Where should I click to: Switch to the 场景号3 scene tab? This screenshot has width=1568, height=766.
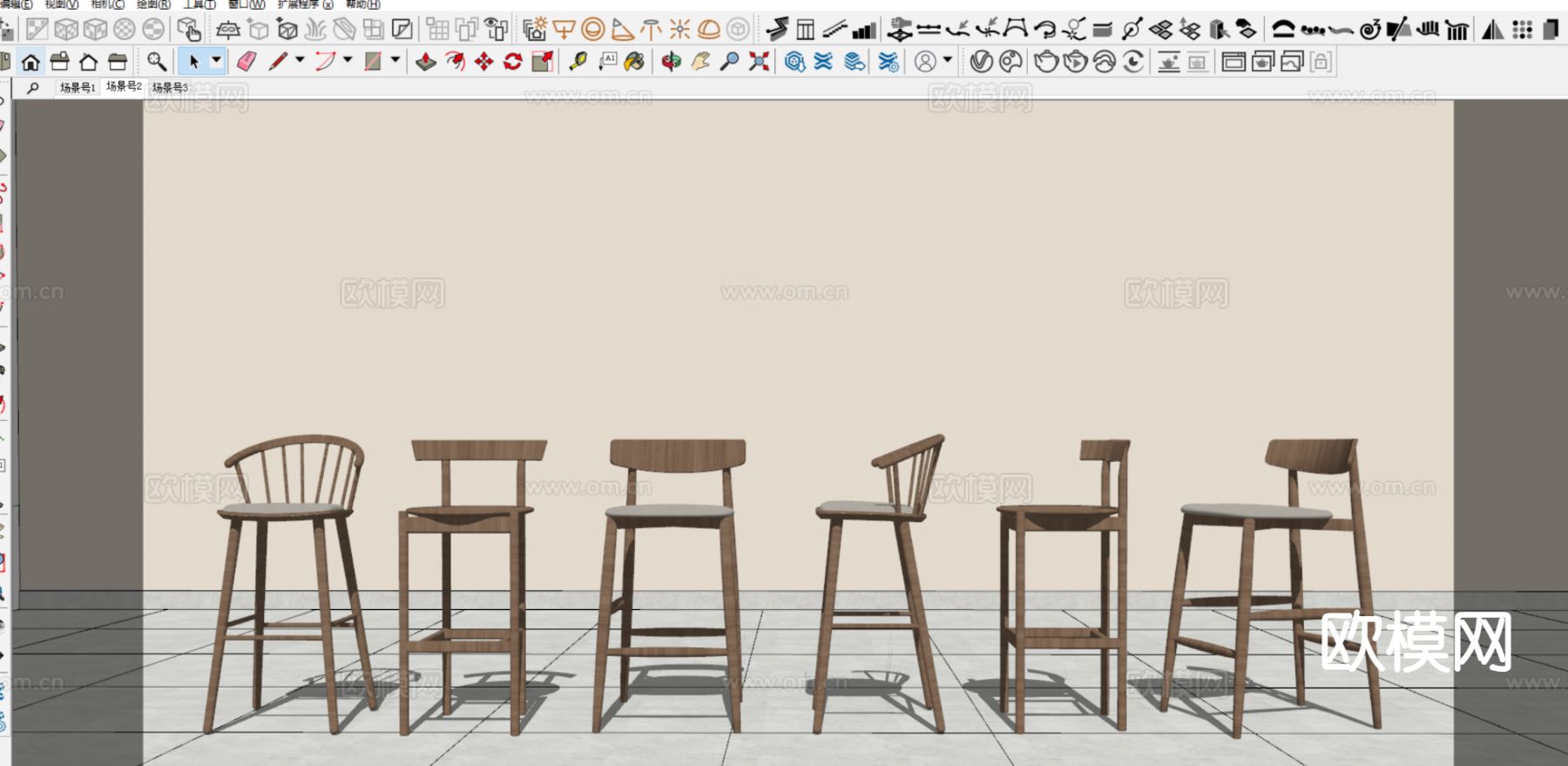tap(170, 88)
